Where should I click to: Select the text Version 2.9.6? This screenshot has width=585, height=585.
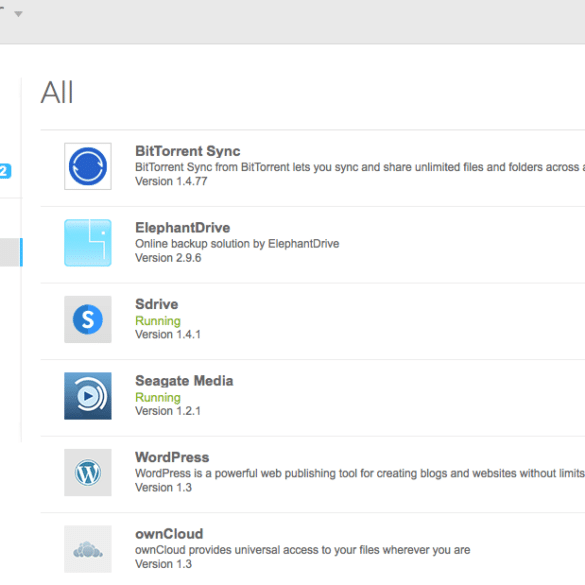click(168, 258)
